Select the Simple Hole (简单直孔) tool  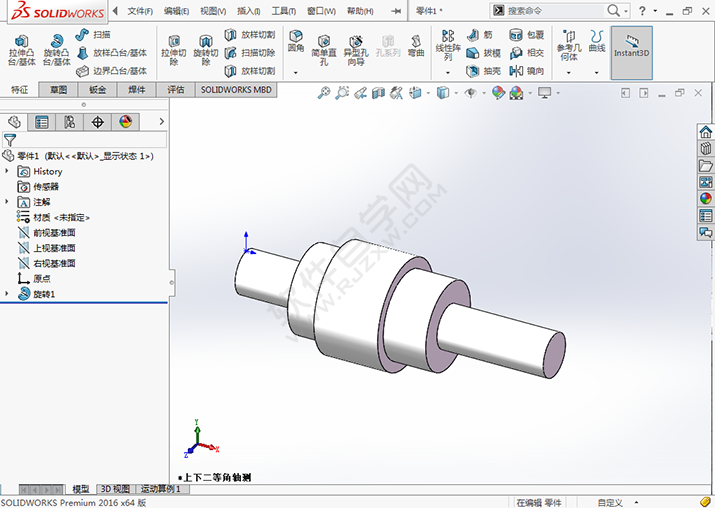[x=324, y=50]
